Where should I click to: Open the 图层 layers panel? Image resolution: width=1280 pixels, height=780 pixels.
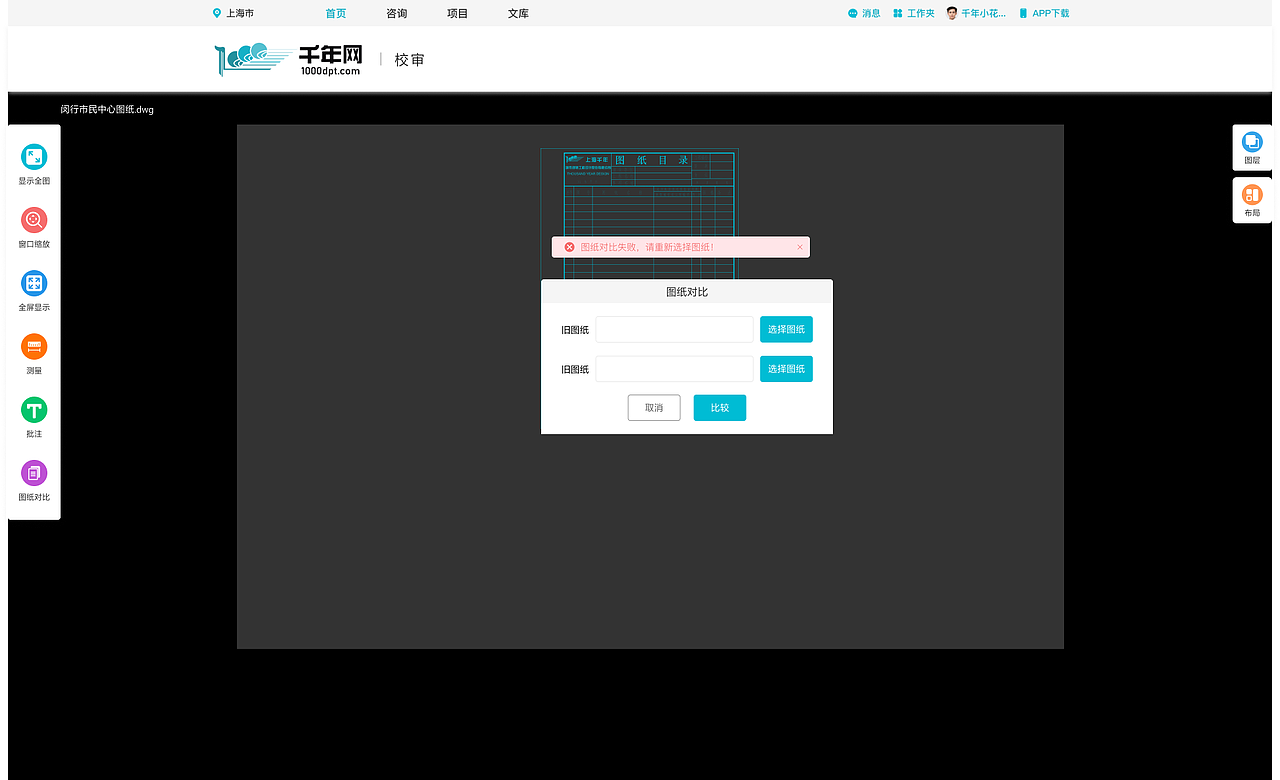pyautogui.click(x=1252, y=148)
